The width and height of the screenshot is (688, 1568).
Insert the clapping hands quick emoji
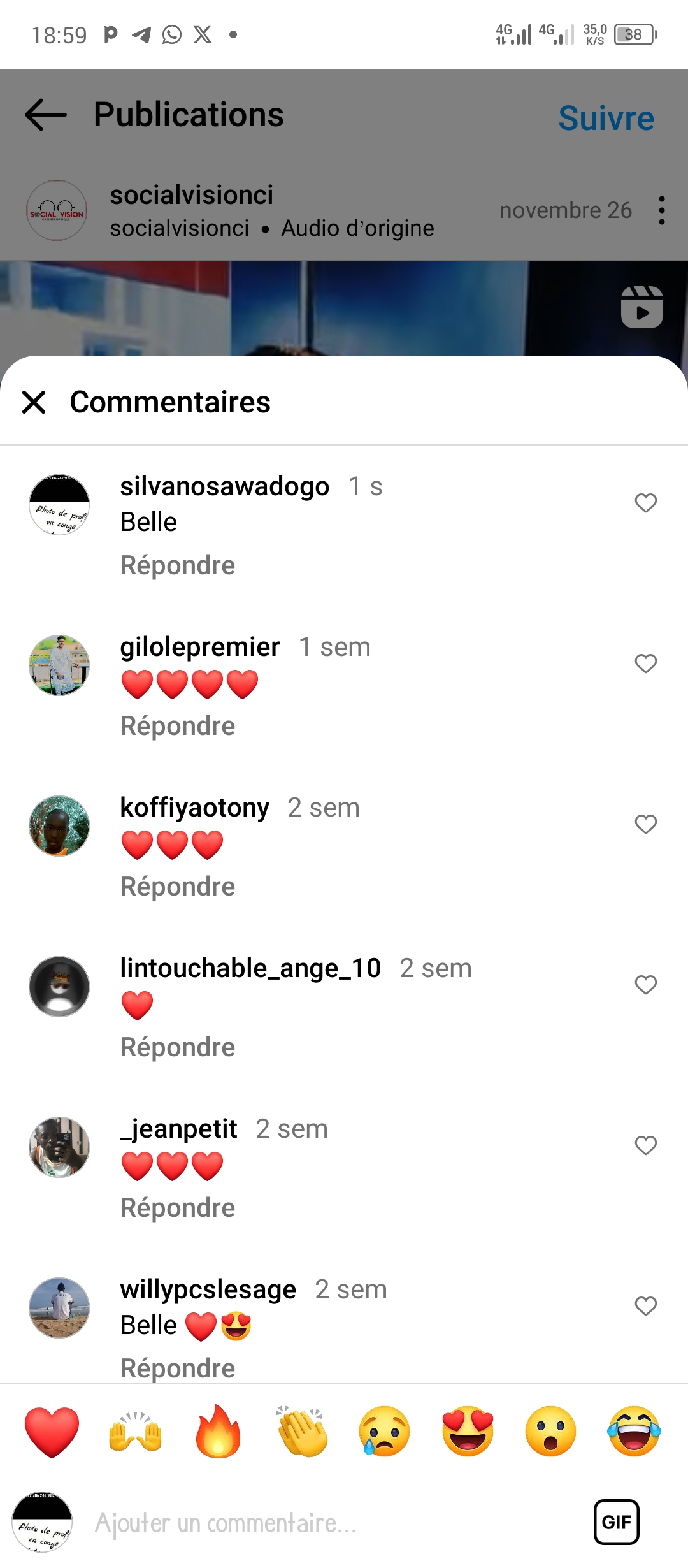[x=302, y=1431]
